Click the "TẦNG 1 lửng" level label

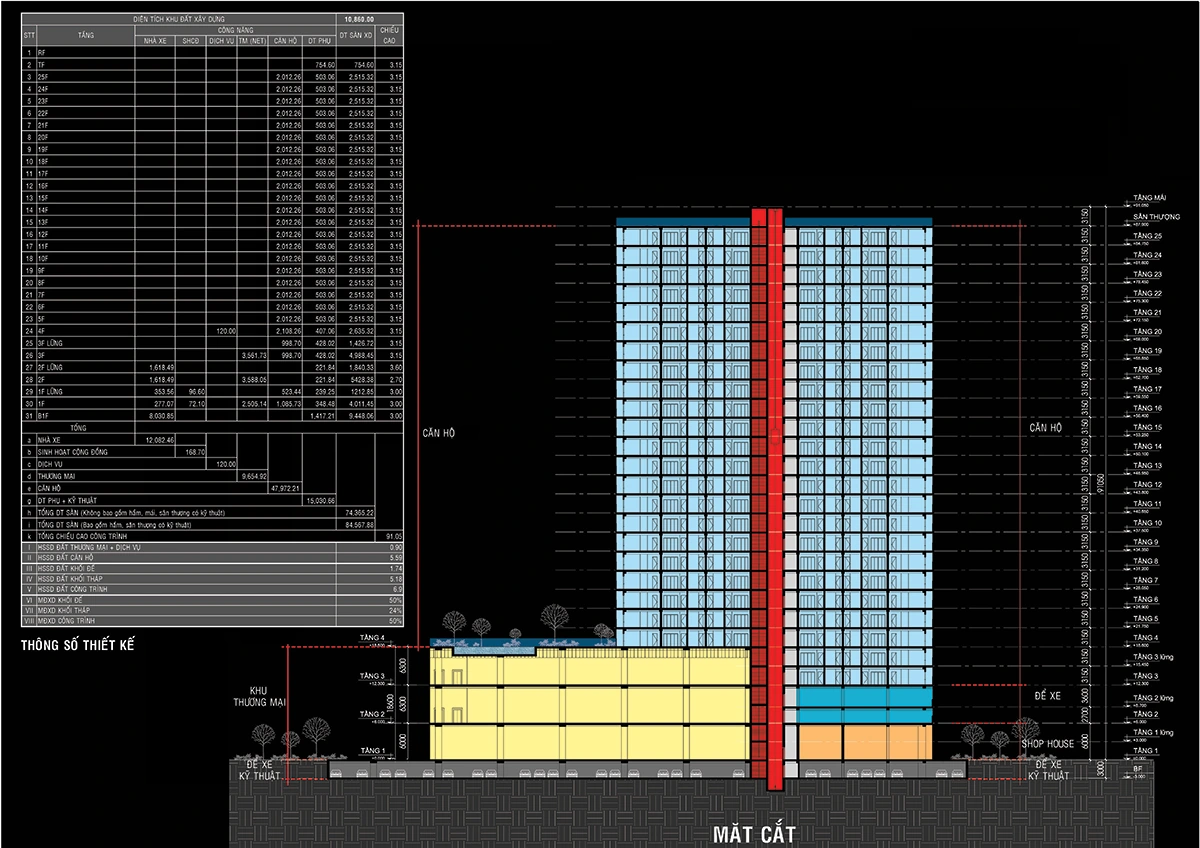tap(1152, 733)
